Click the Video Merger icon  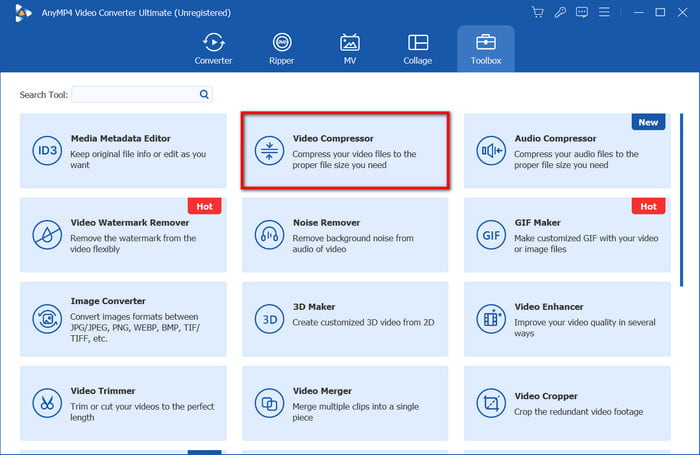pyautogui.click(x=269, y=403)
